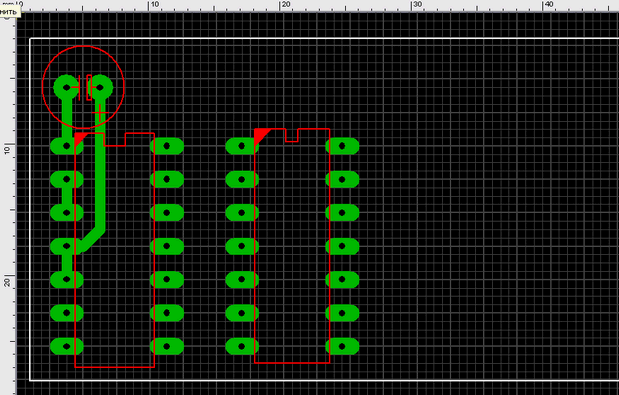Click the red pin-1 triangle on left chip

(x=80, y=139)
